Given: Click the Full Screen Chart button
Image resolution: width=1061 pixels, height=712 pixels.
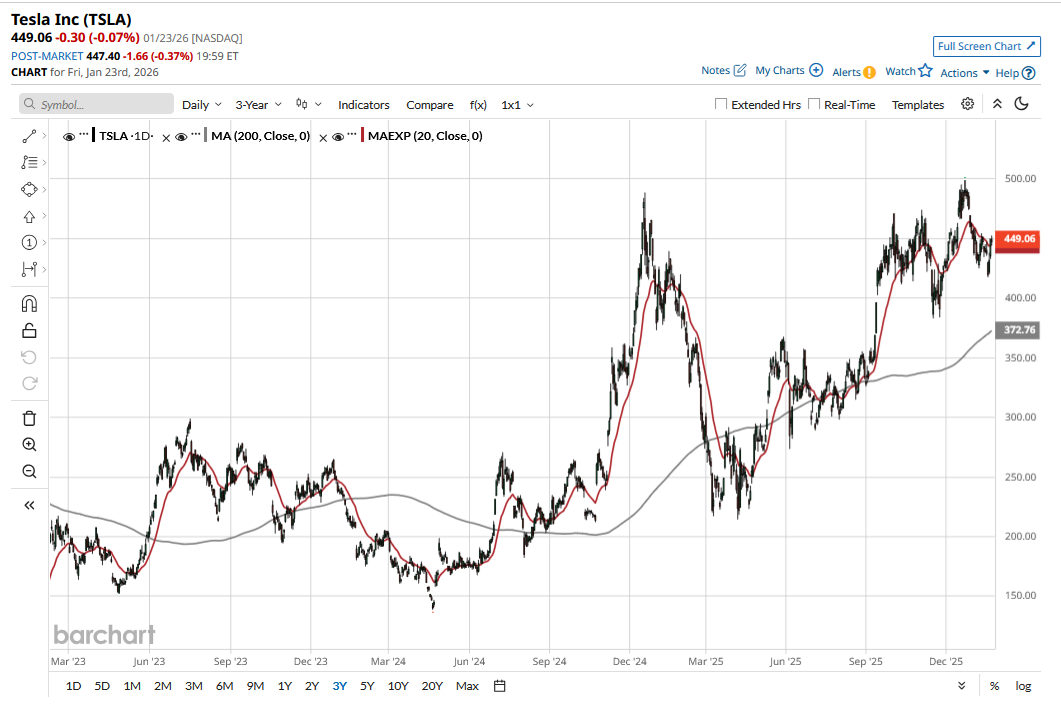Looking at the screenshot, I should [x=986, y=47].
